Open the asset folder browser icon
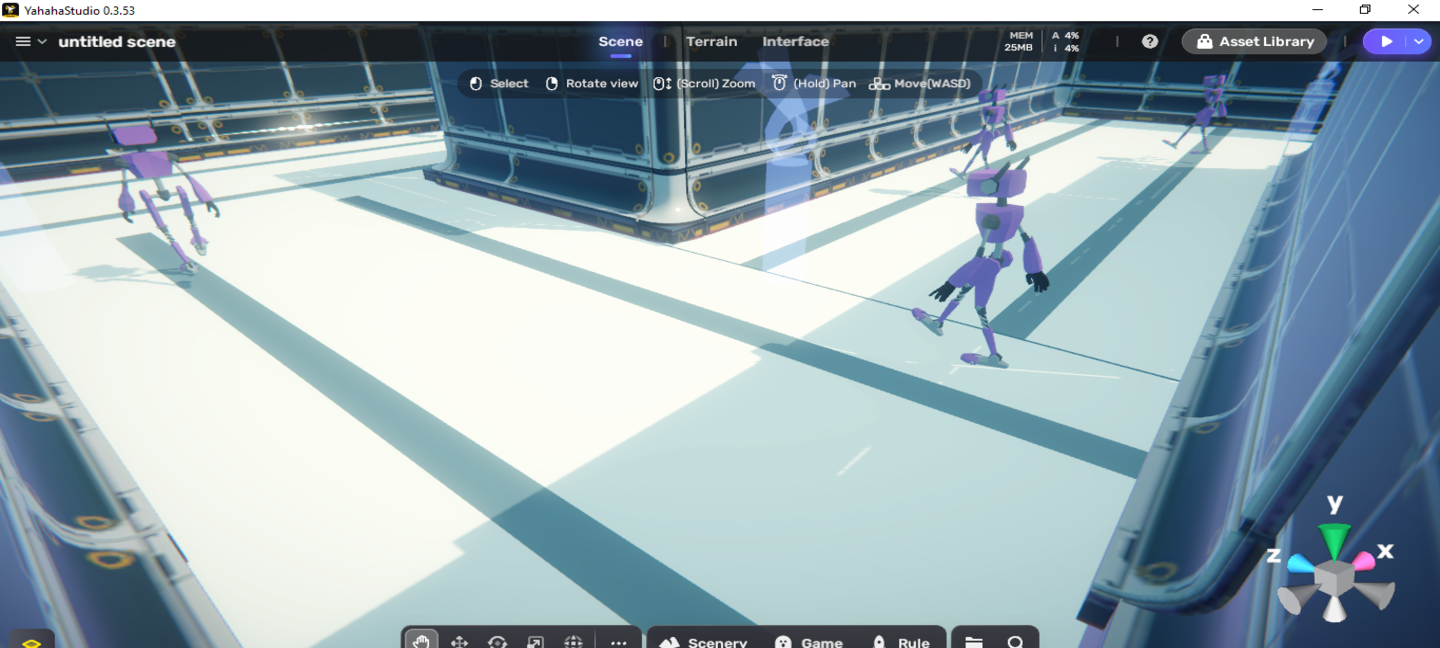 pos(972,643)
